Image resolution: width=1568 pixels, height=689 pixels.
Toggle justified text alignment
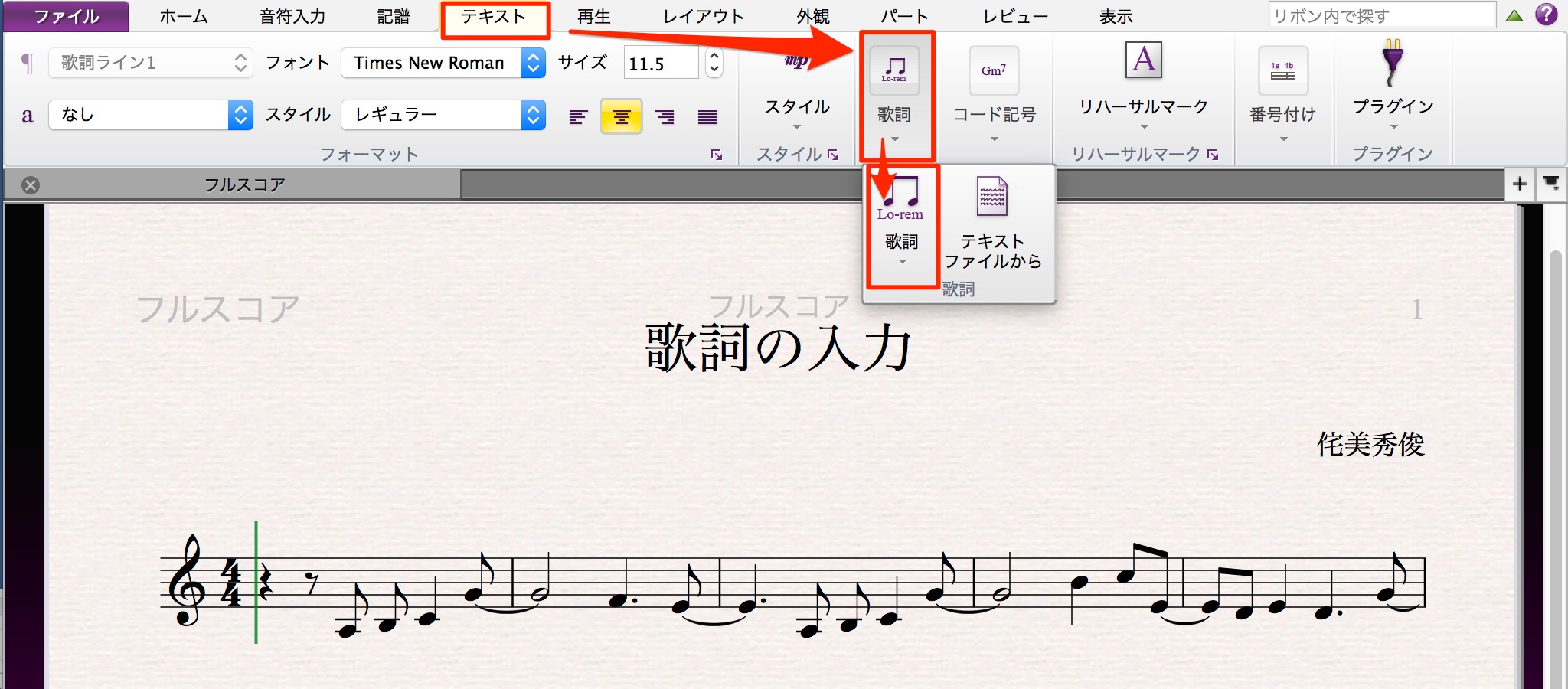(x=707, y=116)
